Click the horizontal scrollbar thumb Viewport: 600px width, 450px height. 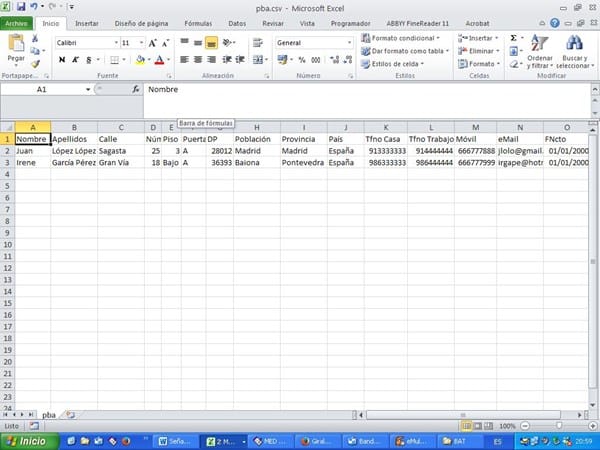[x=463, y=415]
